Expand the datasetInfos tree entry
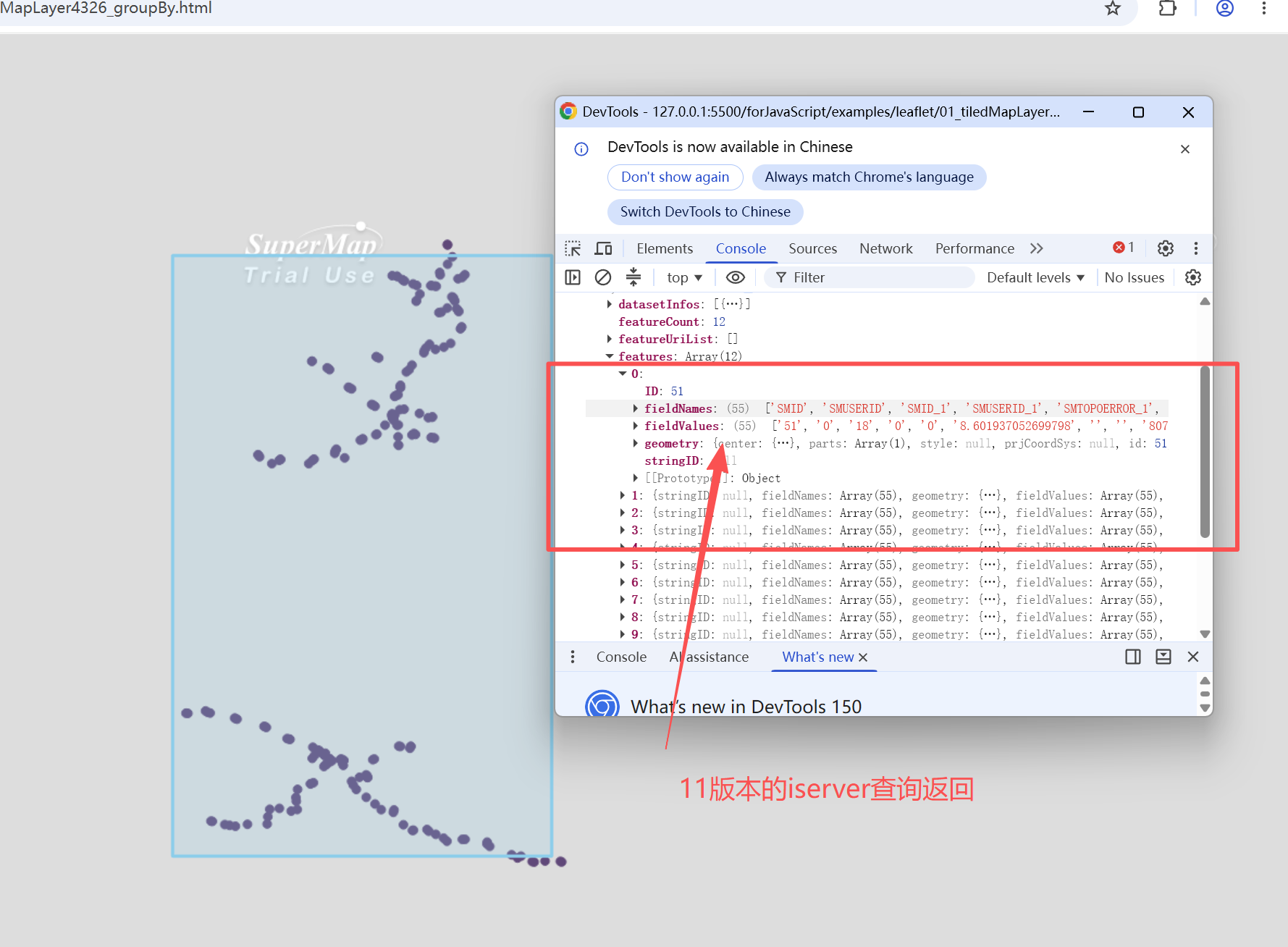The image size is (1288, 947). [x=610, y=304]
